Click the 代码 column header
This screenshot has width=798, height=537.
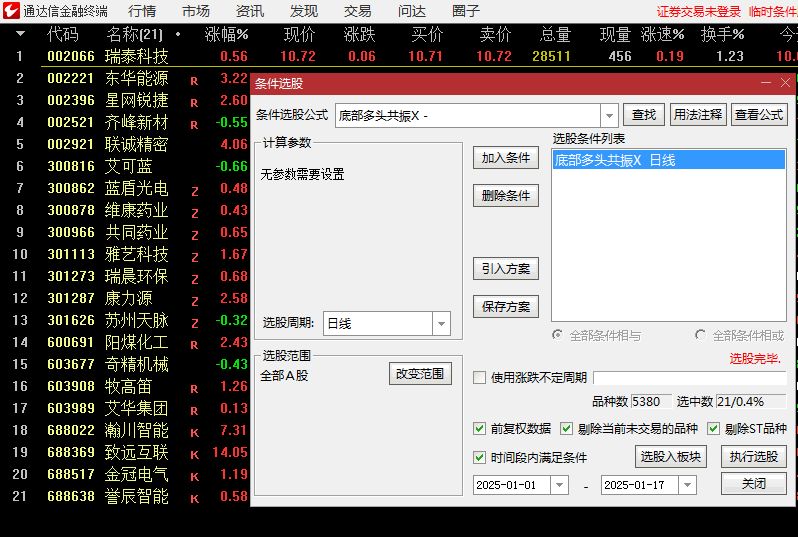click(63, 35)
